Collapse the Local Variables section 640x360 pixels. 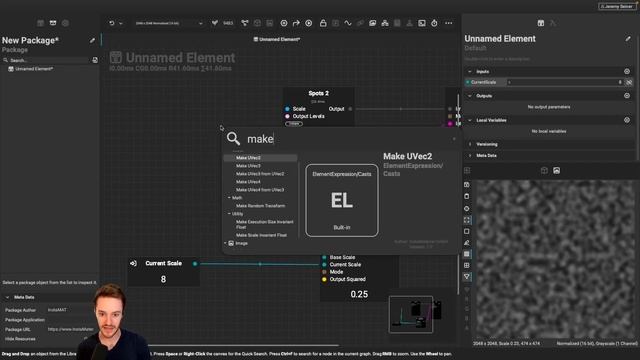469,120
